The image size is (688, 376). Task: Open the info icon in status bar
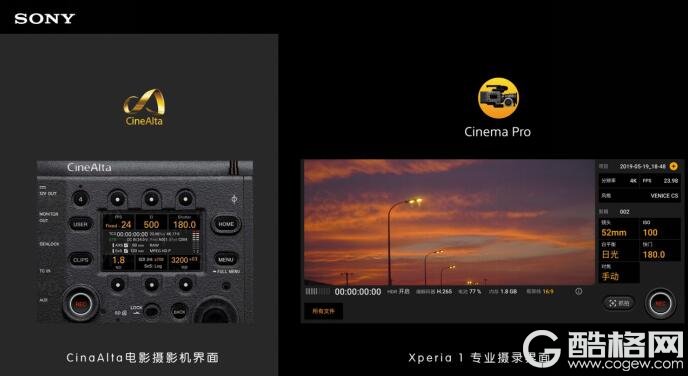pos(579,291)
